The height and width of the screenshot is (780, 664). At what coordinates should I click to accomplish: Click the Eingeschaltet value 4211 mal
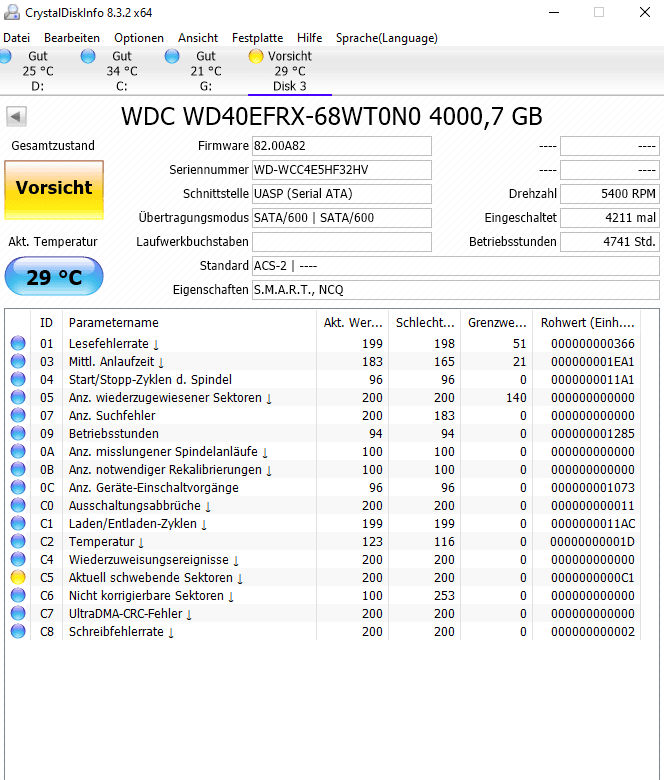pos(610,217)
